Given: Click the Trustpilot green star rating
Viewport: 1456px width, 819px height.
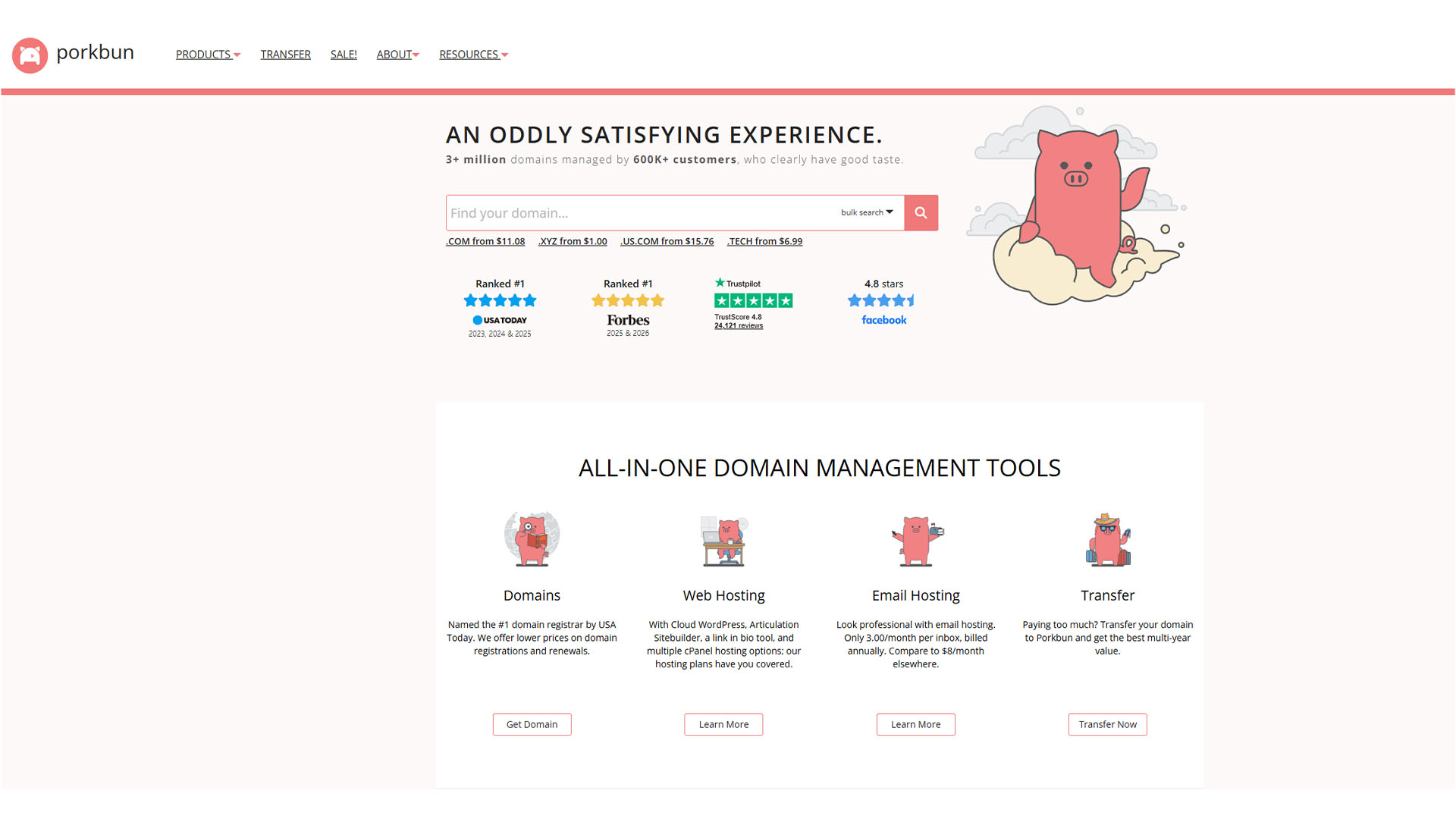Looking at the screenshot, I should (753, 301).
